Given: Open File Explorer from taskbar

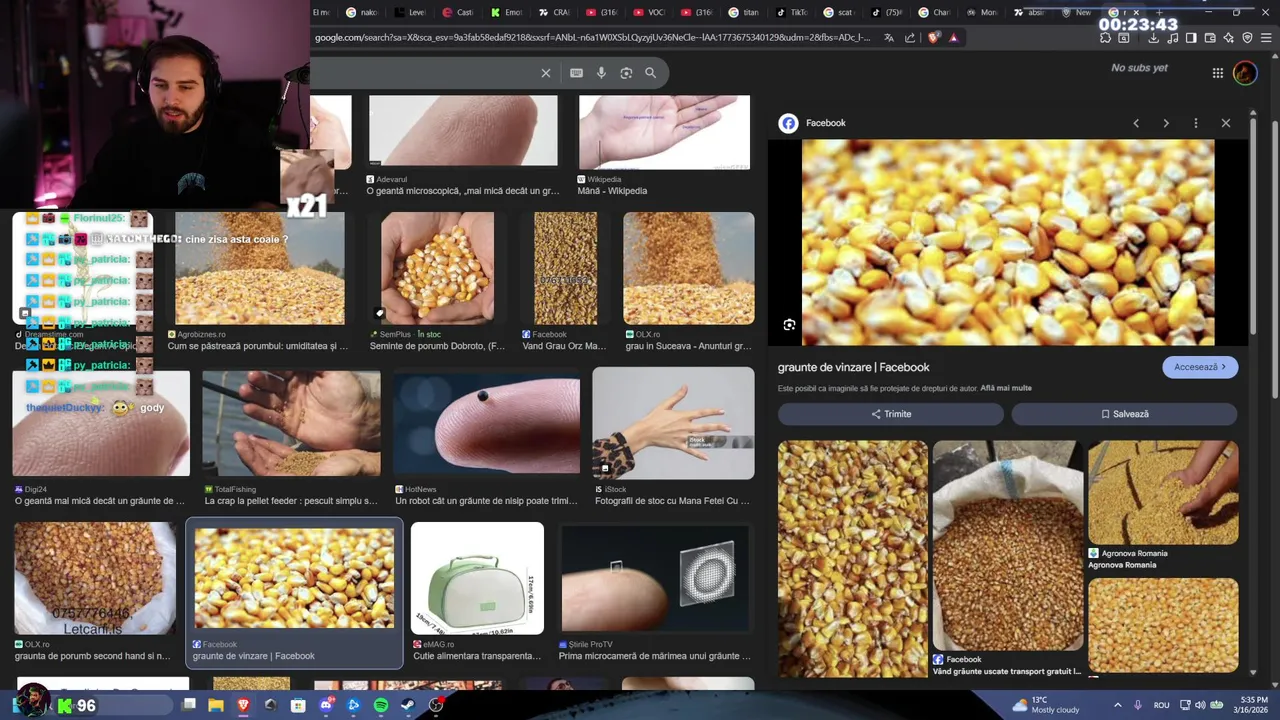Looking at the screenshot, I should (216, 705).
